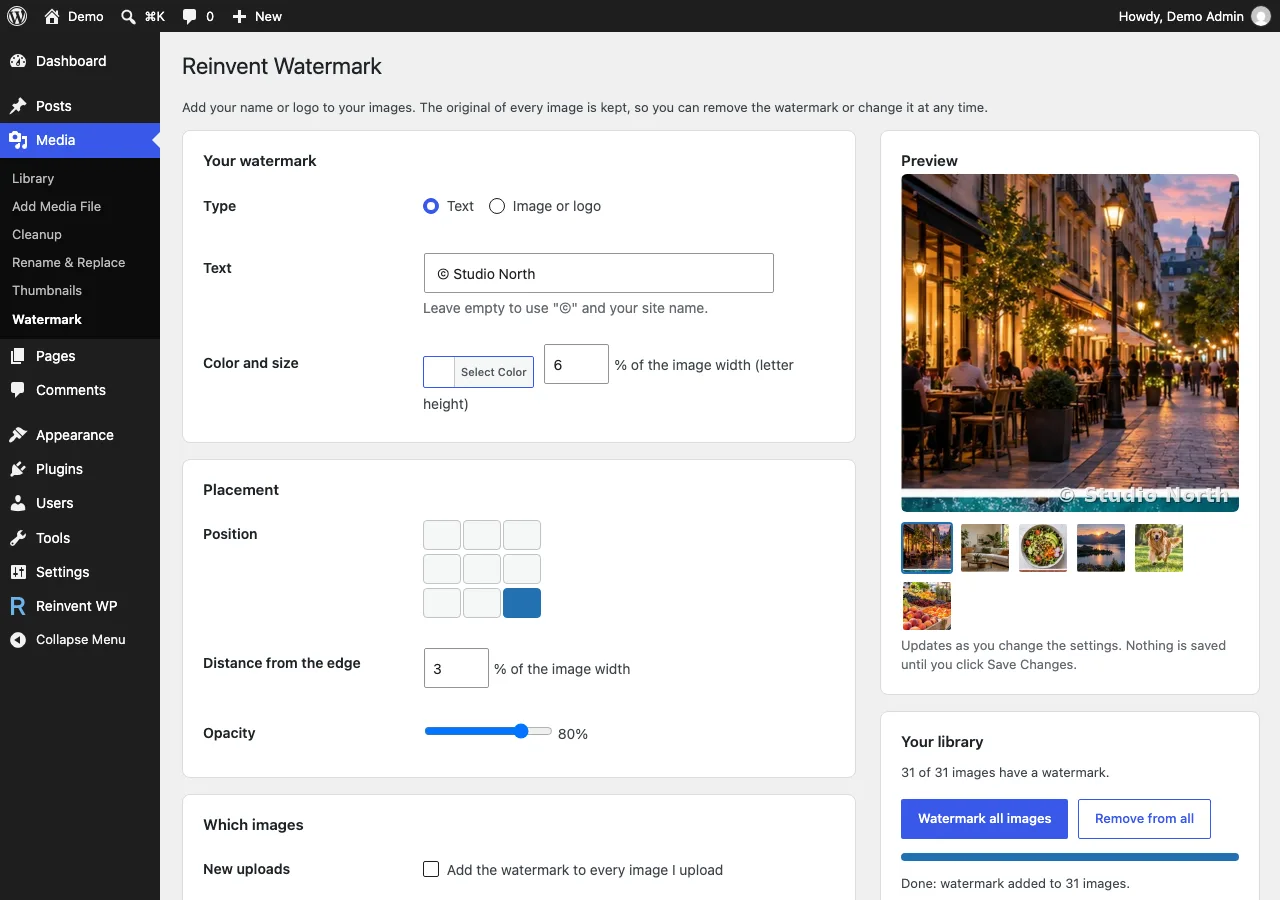
Task: Click the Settings sliders icon
Action: coord(18,572)
